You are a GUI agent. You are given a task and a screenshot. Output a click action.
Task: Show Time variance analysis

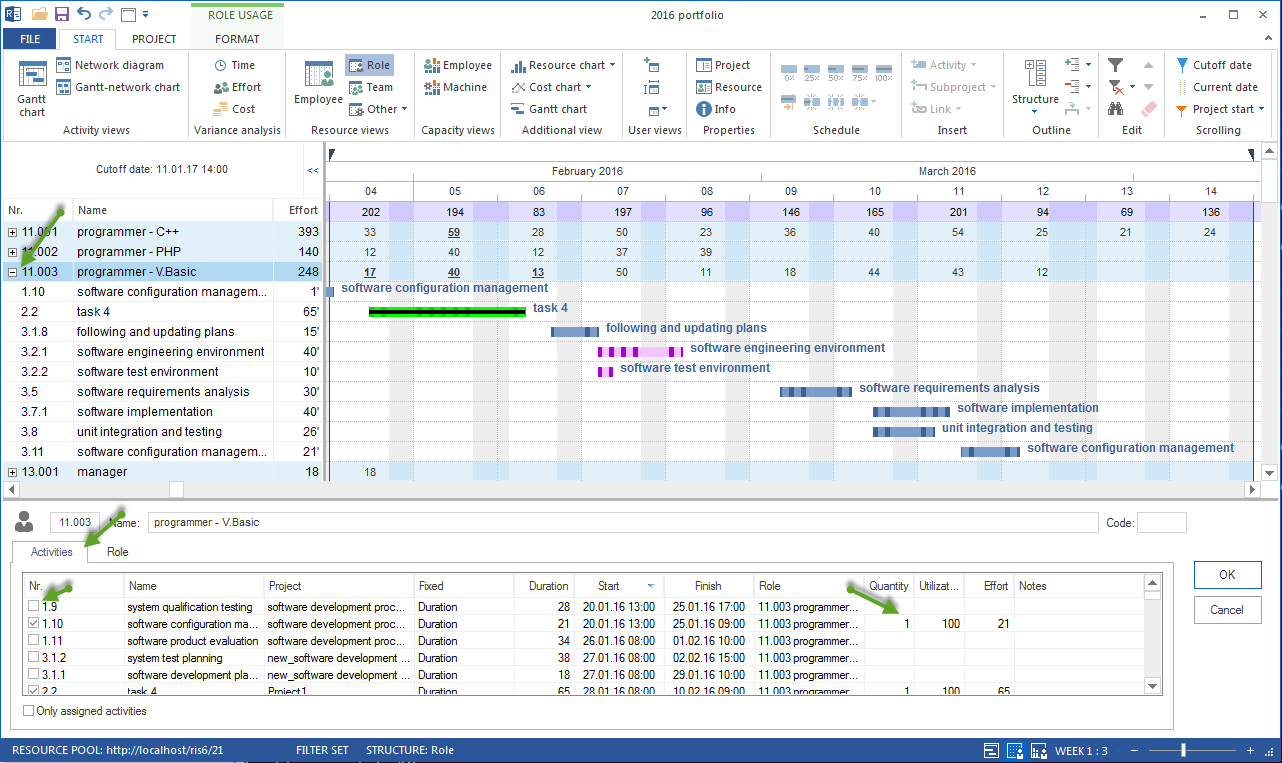[235, 65]
